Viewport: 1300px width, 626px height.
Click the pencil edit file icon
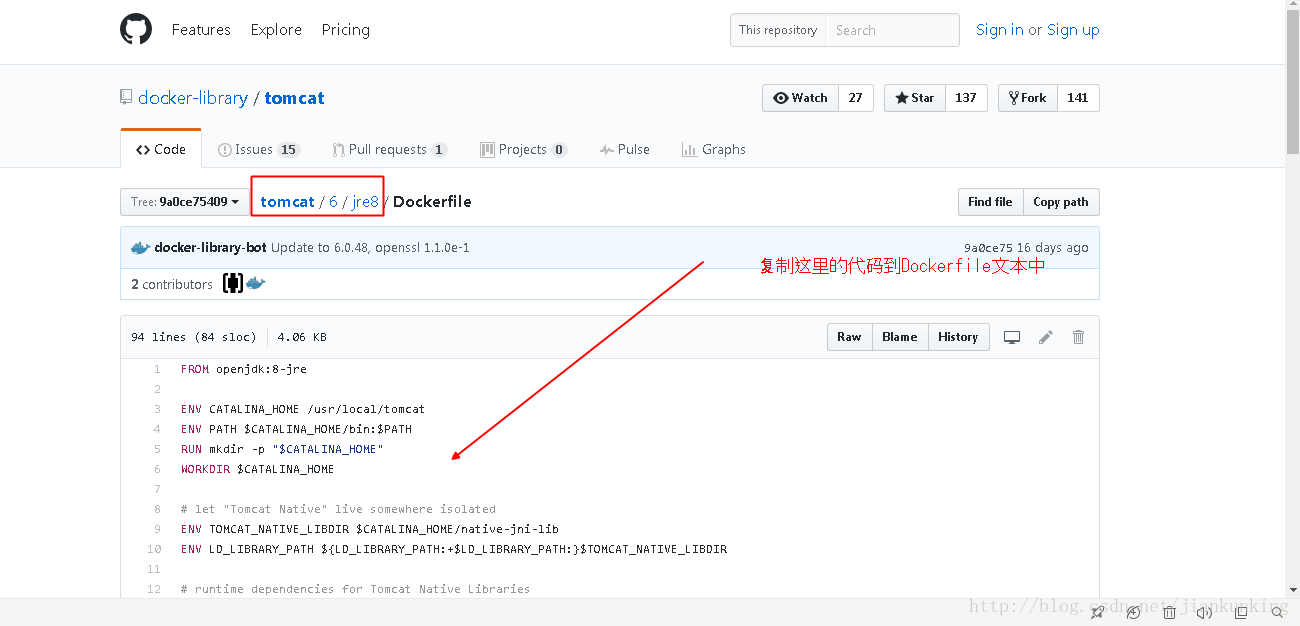click(x=1045, y=337)
